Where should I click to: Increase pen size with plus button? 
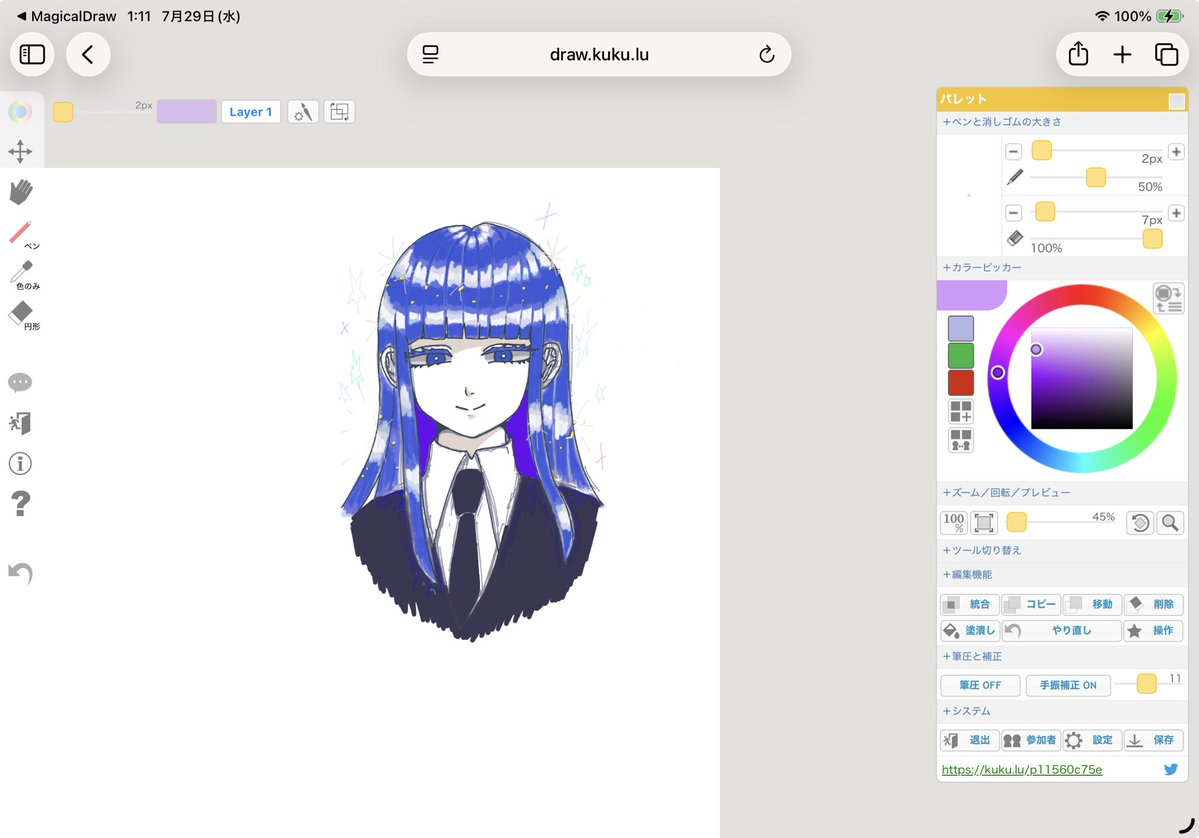pyautogui.click(x=1176, y=151)
